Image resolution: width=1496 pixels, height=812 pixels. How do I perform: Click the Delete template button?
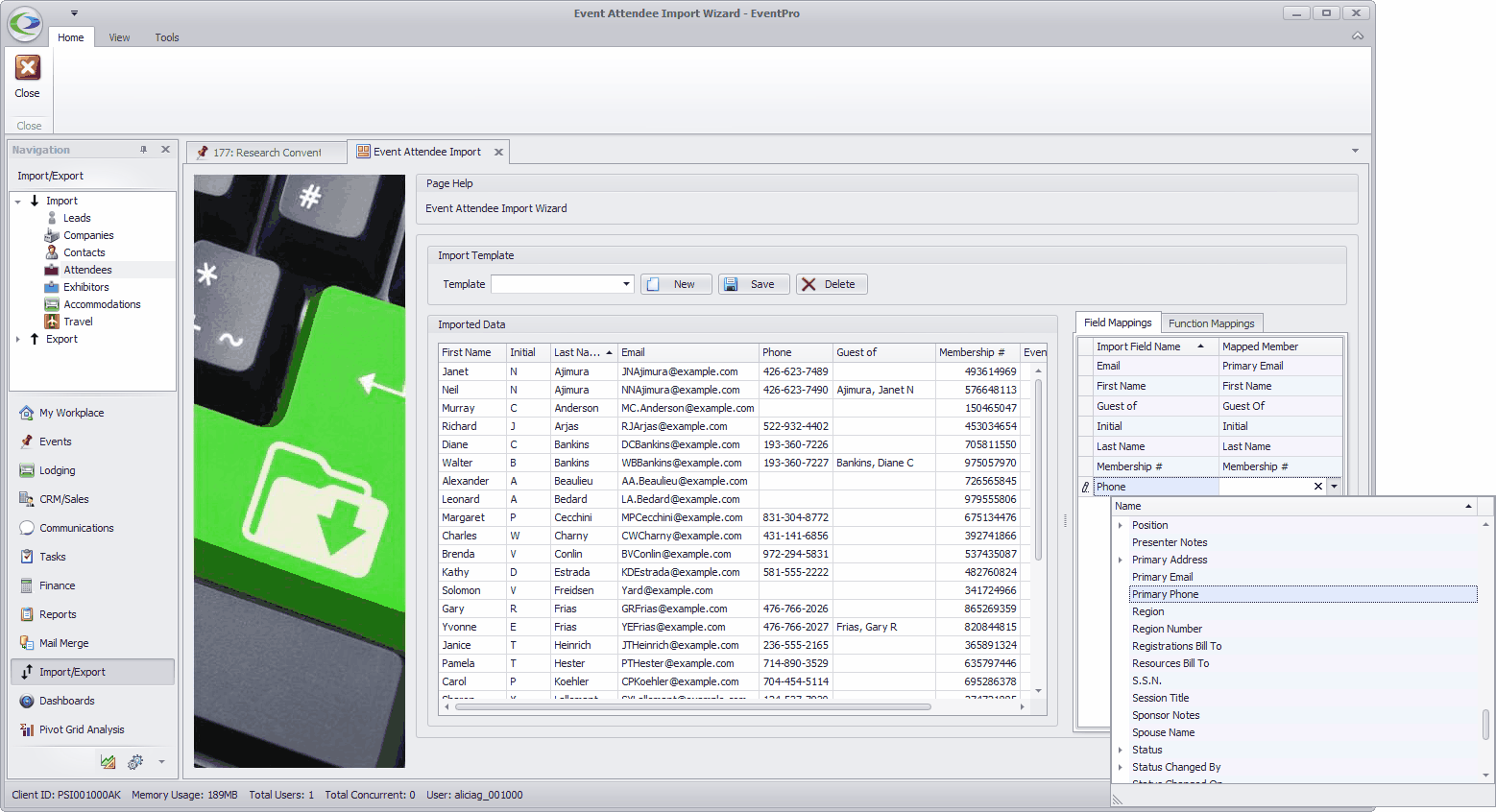click(832, 284)
